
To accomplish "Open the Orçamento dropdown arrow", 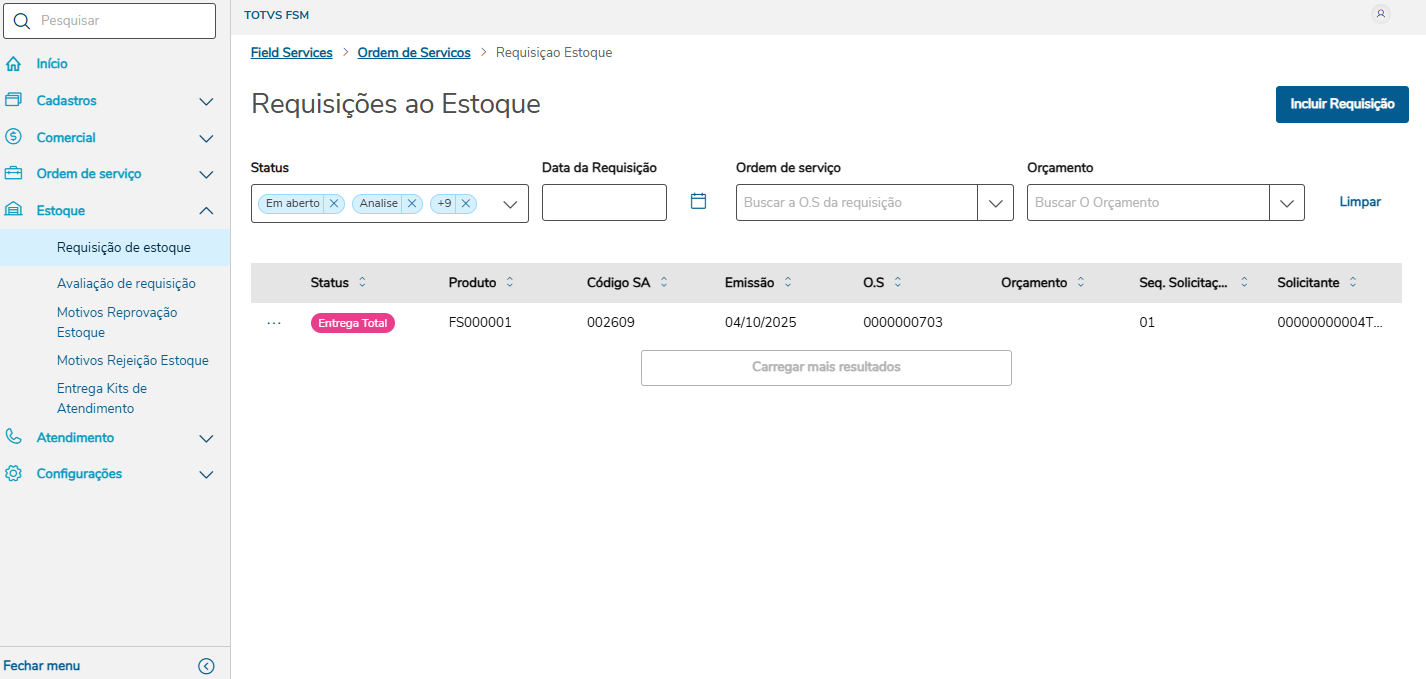I will [x=1286, y=203].
